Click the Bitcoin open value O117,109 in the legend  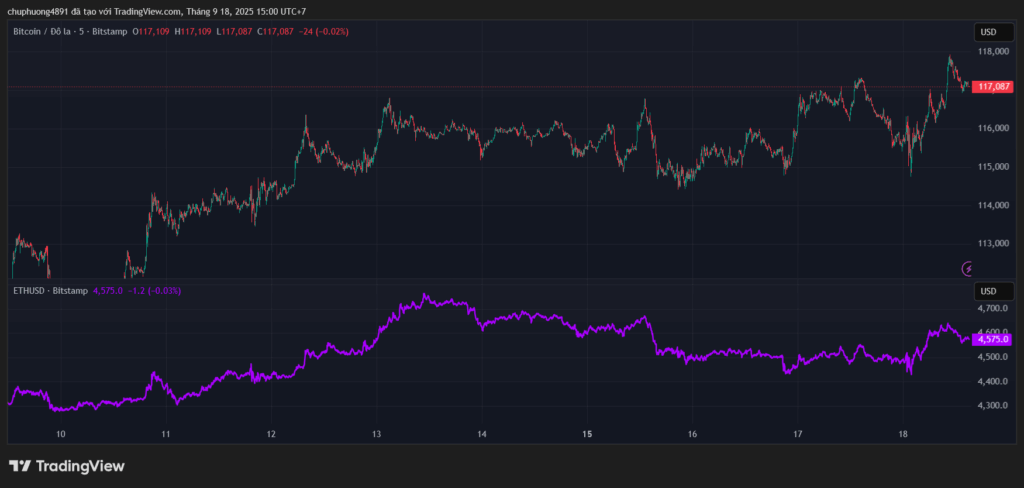pyautogui.click(x=151, y=32)
